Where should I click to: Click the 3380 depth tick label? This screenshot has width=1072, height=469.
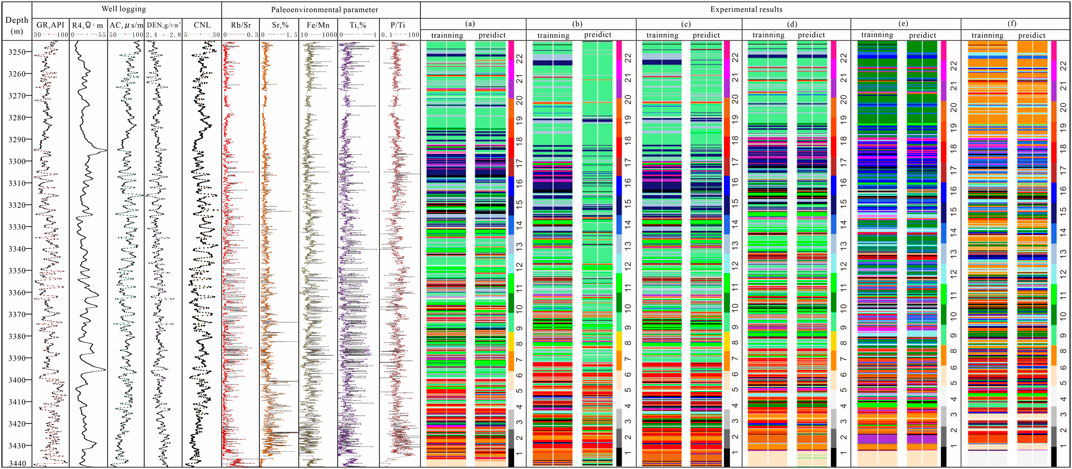click(x=15, y=336)
